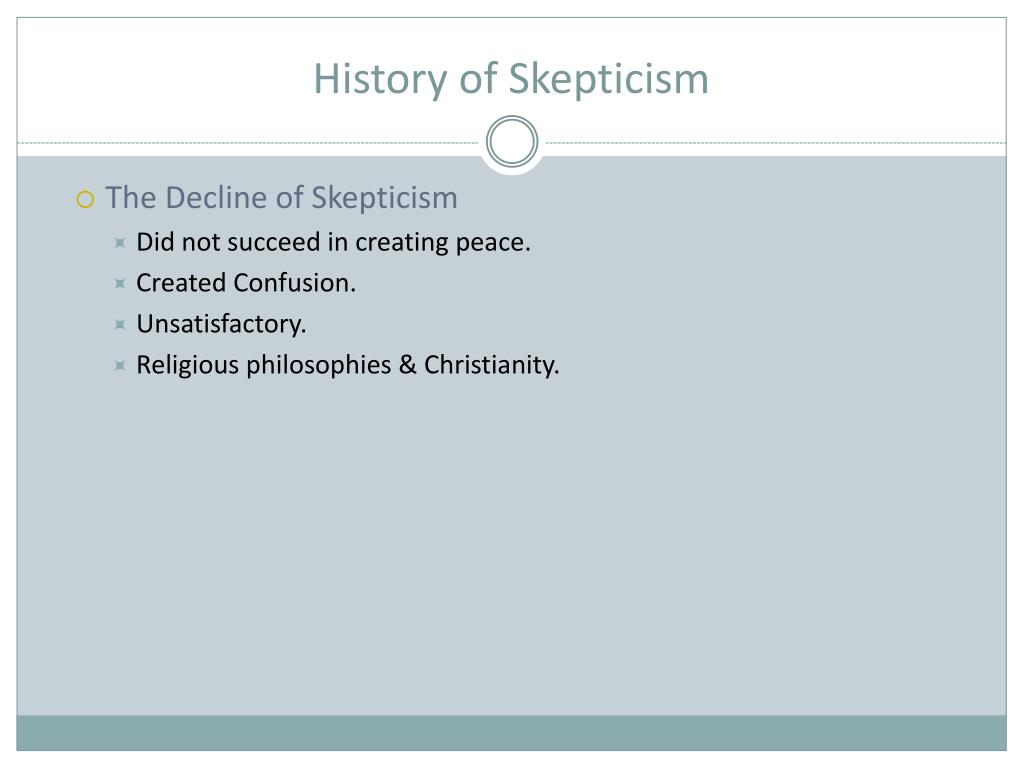Click the line 'Did not succeed in creating peace.'
1024x768 pixels.
pyautogui.click(x=333, y=242)
